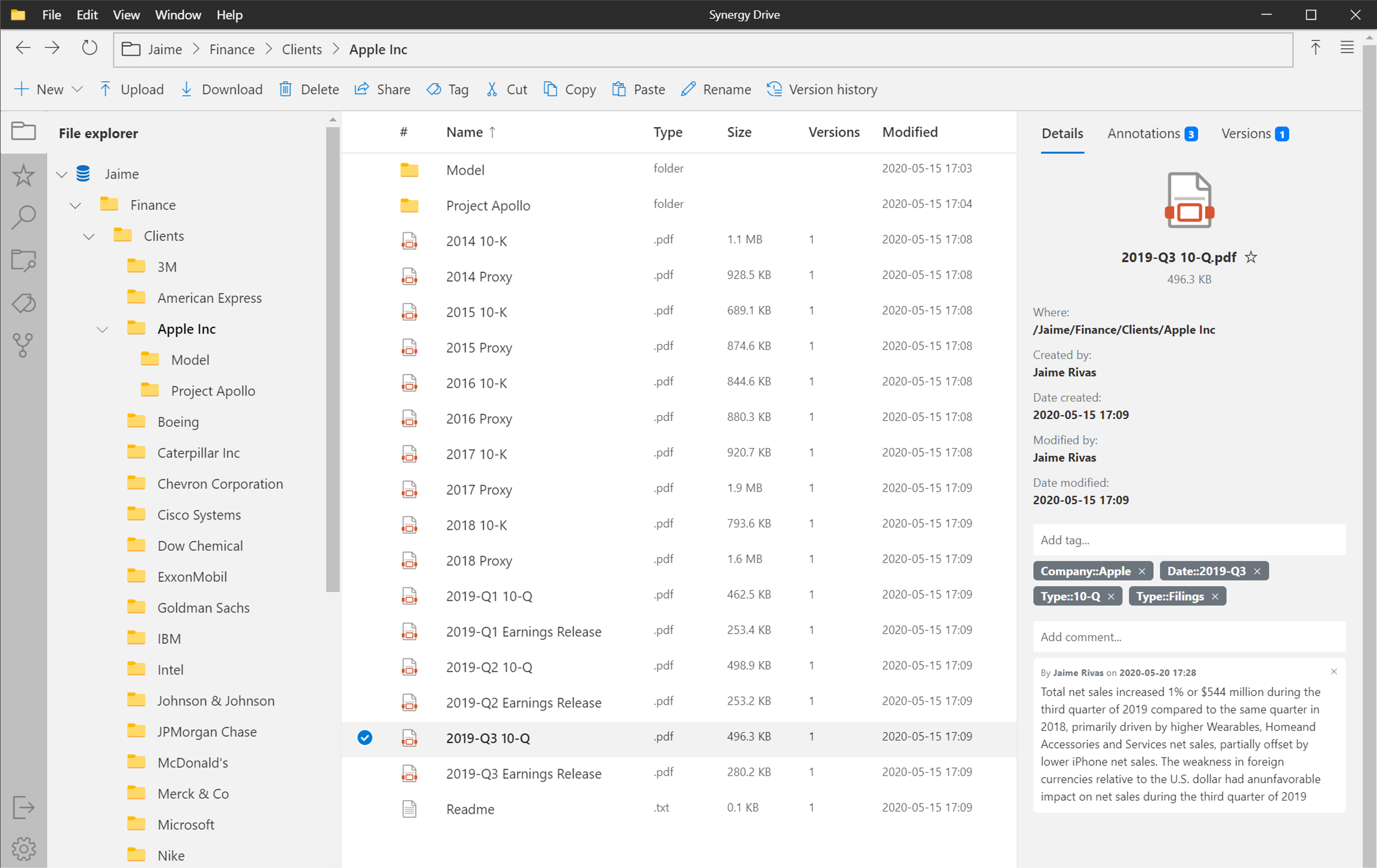
Task: Open the Search magnifier sidebar icon
Action: pyautogui.click(x=23, y=218)
